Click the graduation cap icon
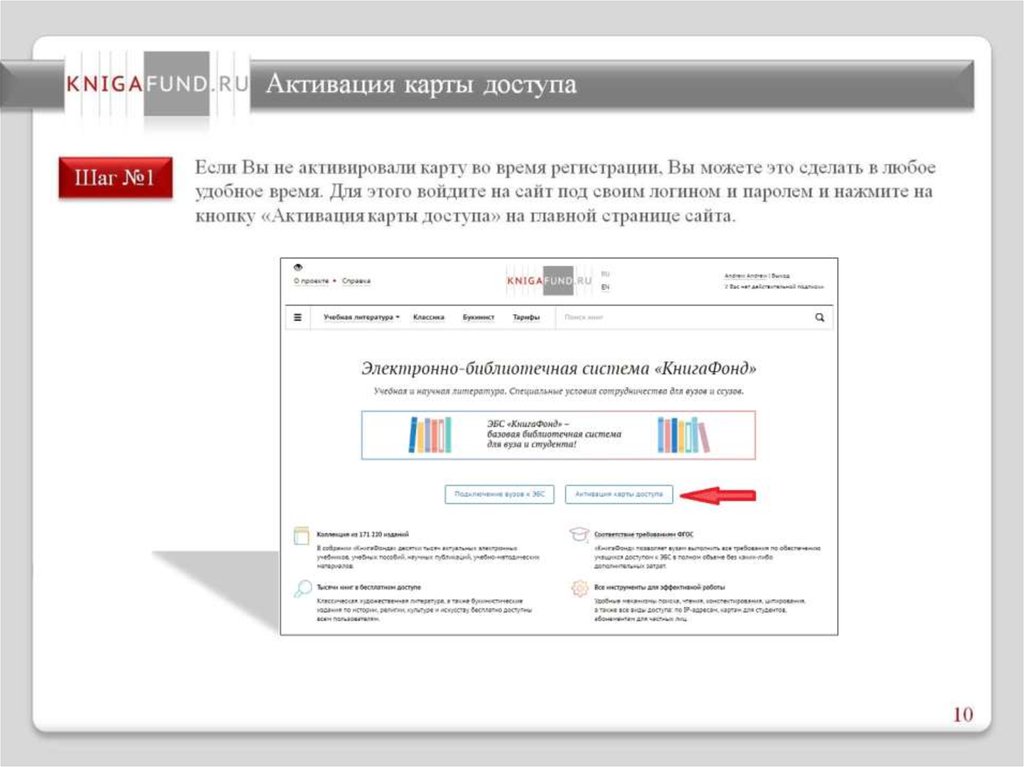This screenshot has width=1024, height=767. 579,534
